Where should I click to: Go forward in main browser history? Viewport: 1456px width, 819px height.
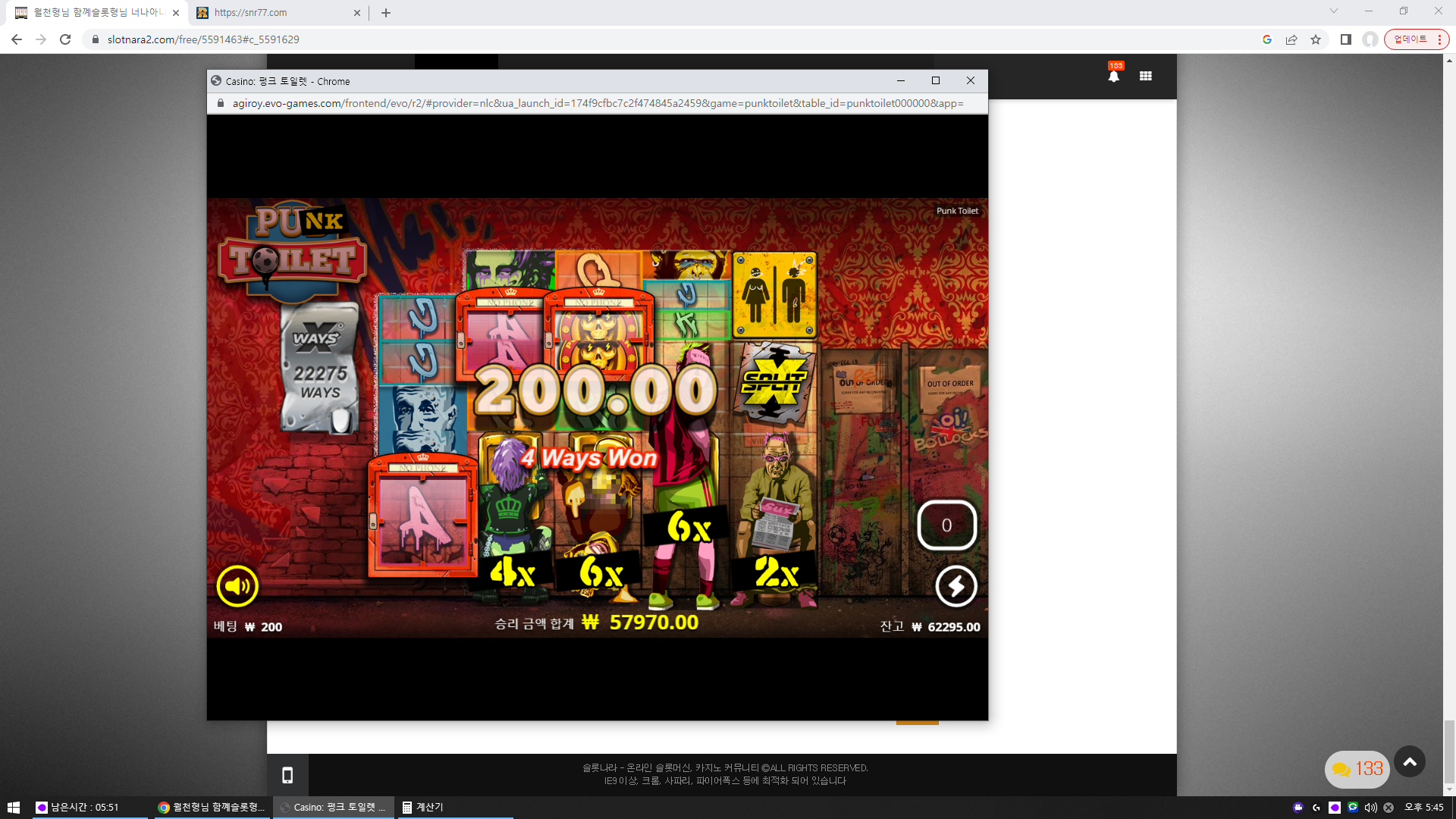[x=41, y=39]
